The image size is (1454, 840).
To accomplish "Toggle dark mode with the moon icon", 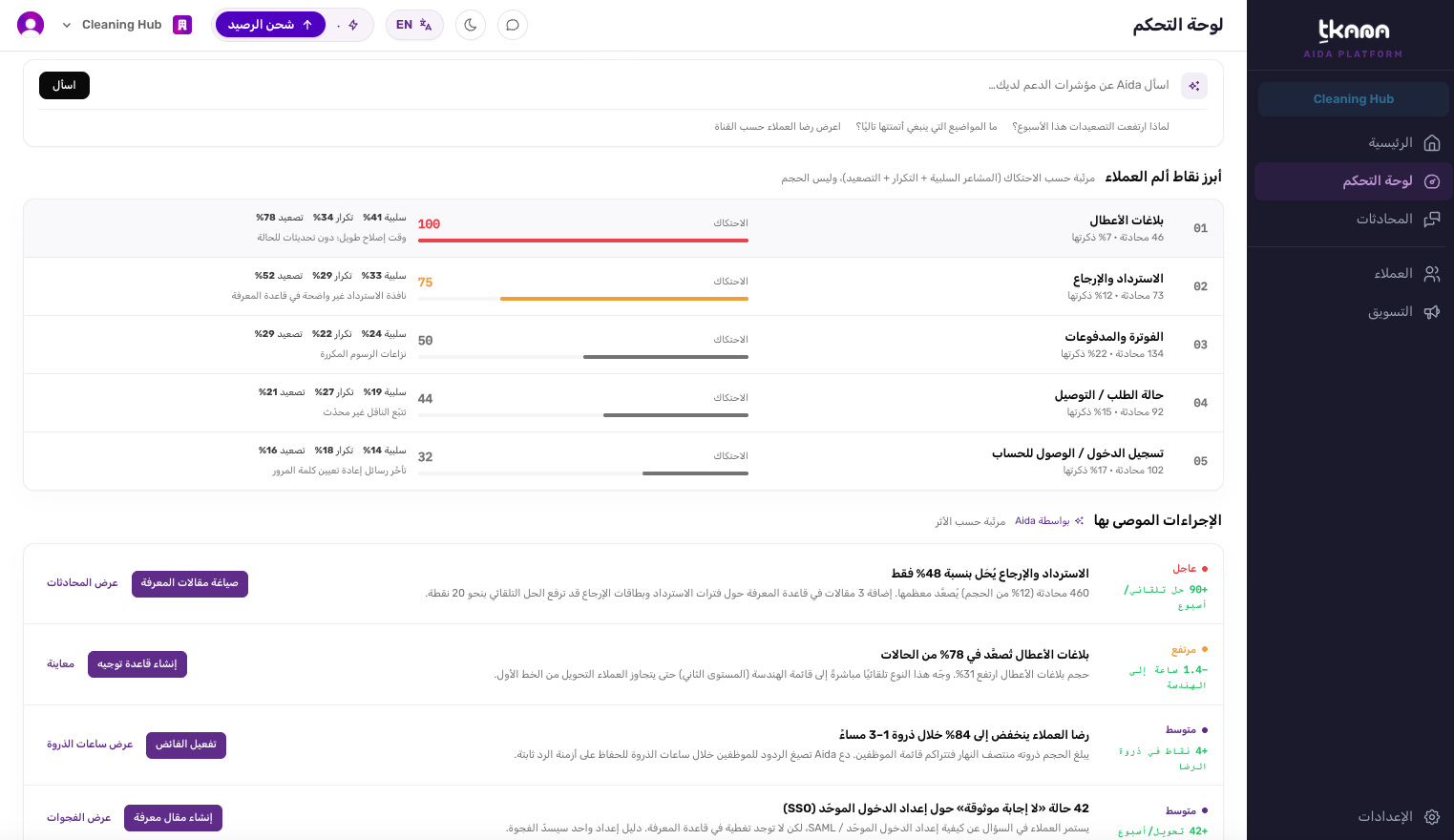I will pos(471,25).
